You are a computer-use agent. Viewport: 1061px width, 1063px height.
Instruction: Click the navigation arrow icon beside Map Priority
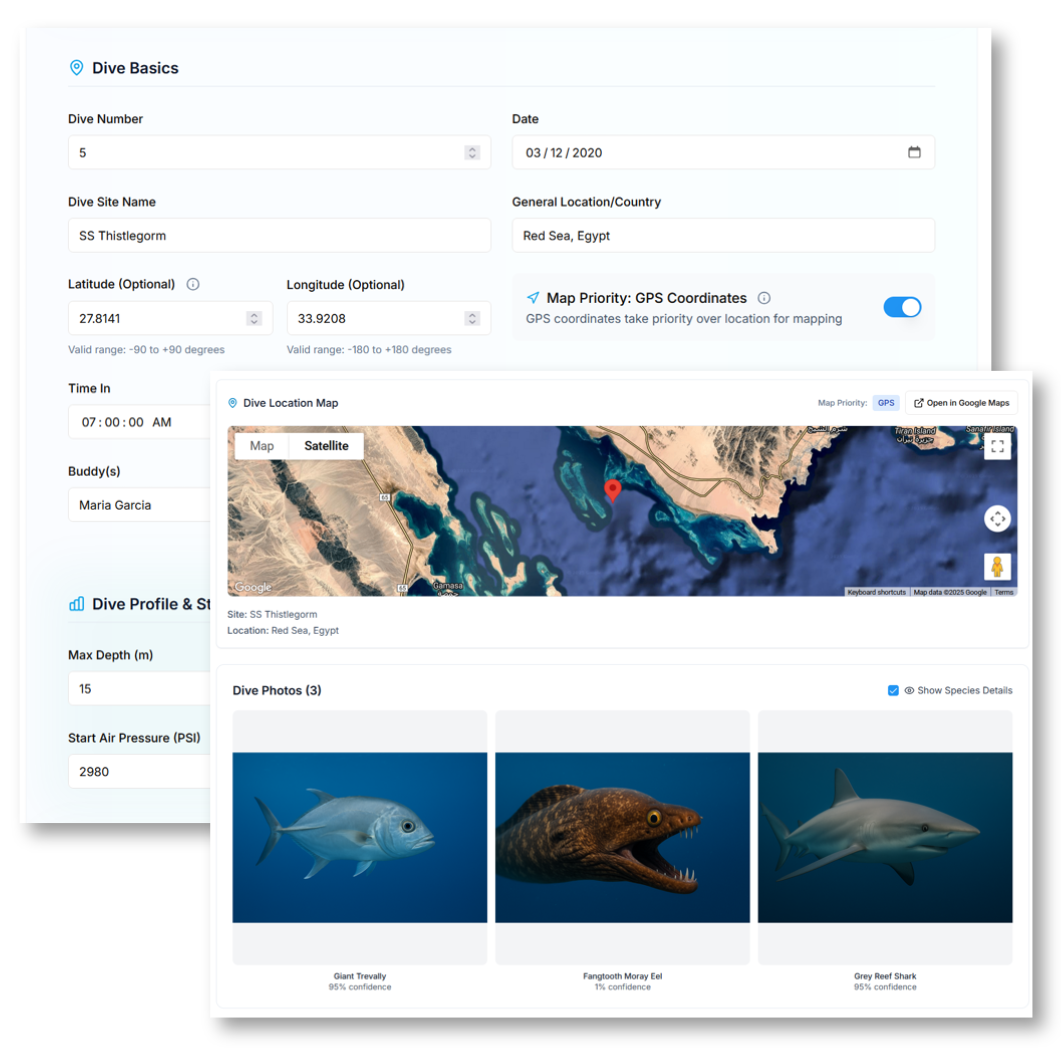click(533, 298)
